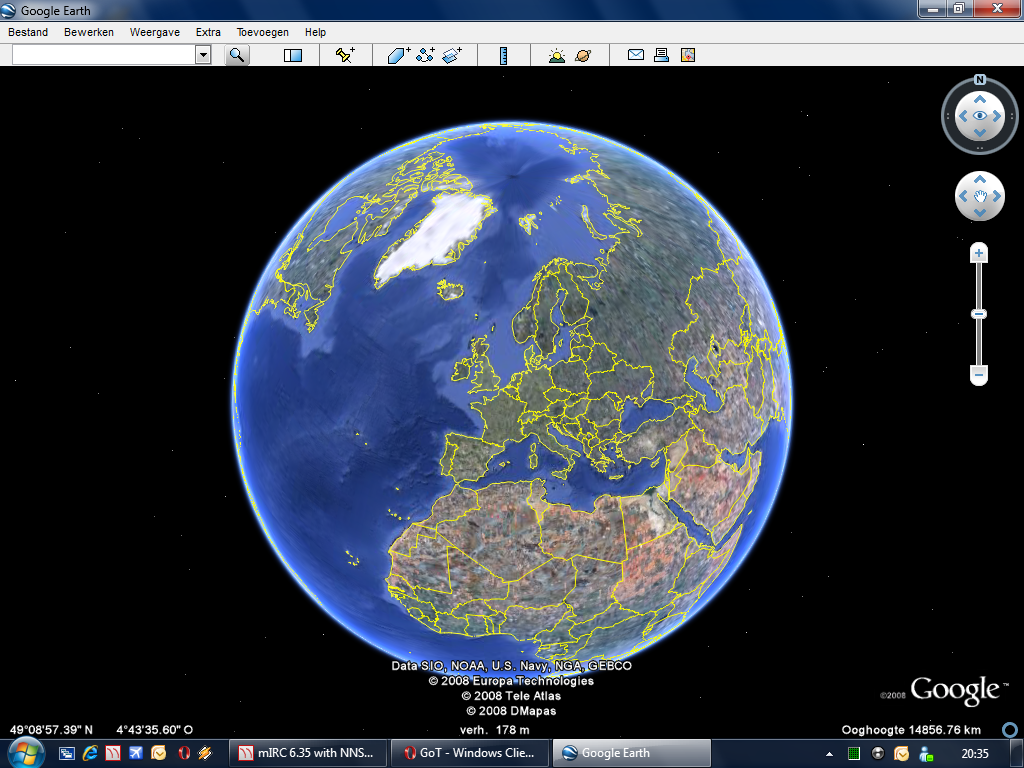
Task: Click the zoom slider handle
Action: [x=979, y=314]
